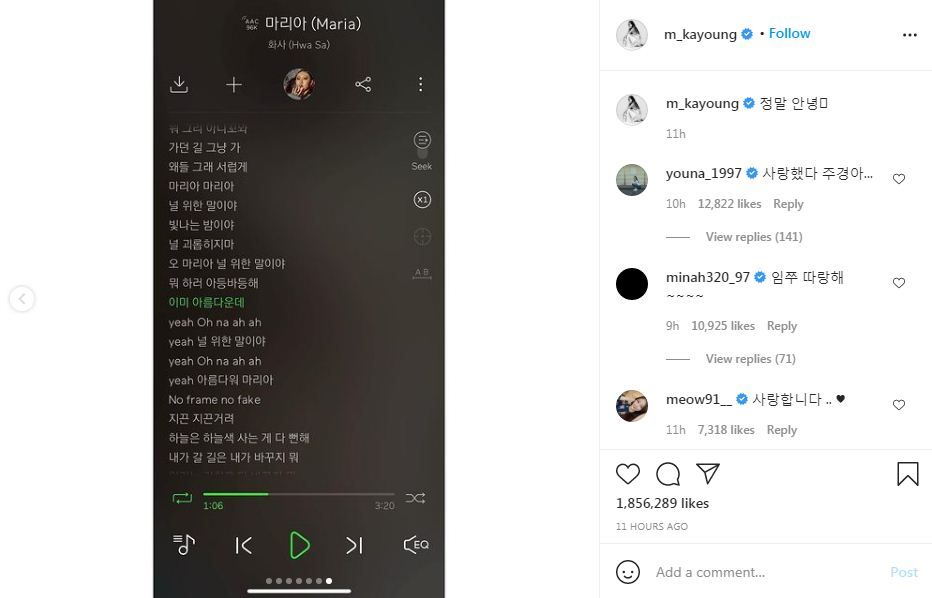This screenshot has height=598, width=932.
Task: Save the post with the bookmark icon
Action: [x=908, y=474]
